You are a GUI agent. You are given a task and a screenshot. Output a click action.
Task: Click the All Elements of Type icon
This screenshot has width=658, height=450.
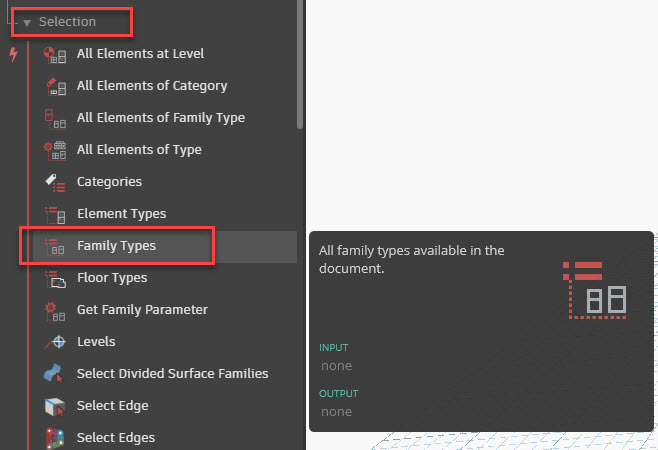click(55, 150)
